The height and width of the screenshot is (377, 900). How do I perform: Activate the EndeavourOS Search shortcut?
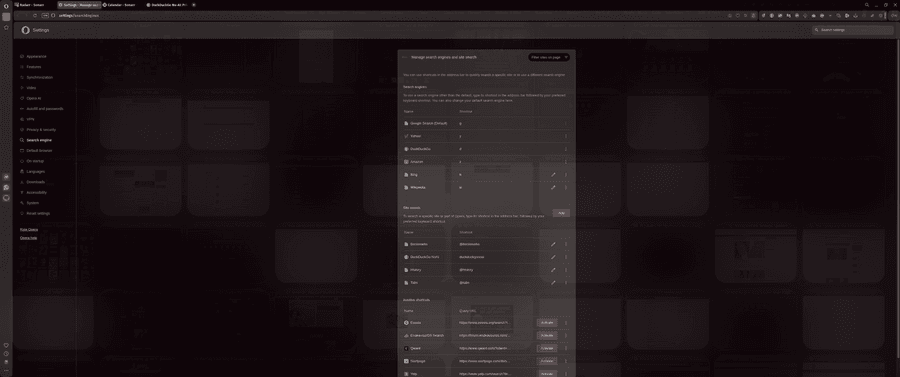547,335
